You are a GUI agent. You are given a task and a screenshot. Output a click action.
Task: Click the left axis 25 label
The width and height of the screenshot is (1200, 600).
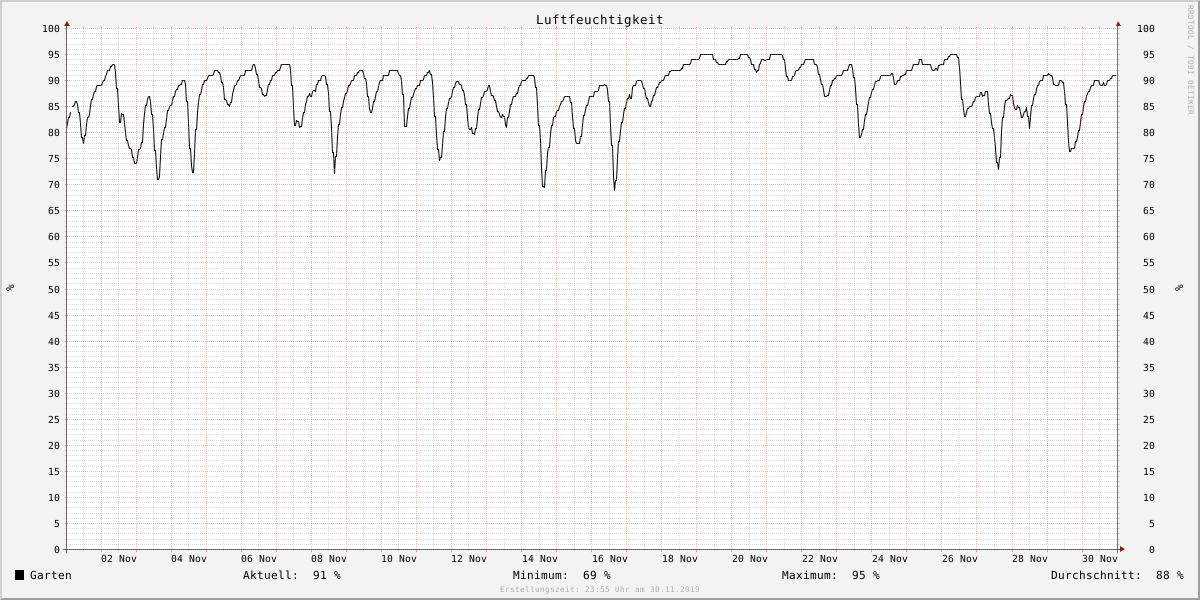point(54,419)
